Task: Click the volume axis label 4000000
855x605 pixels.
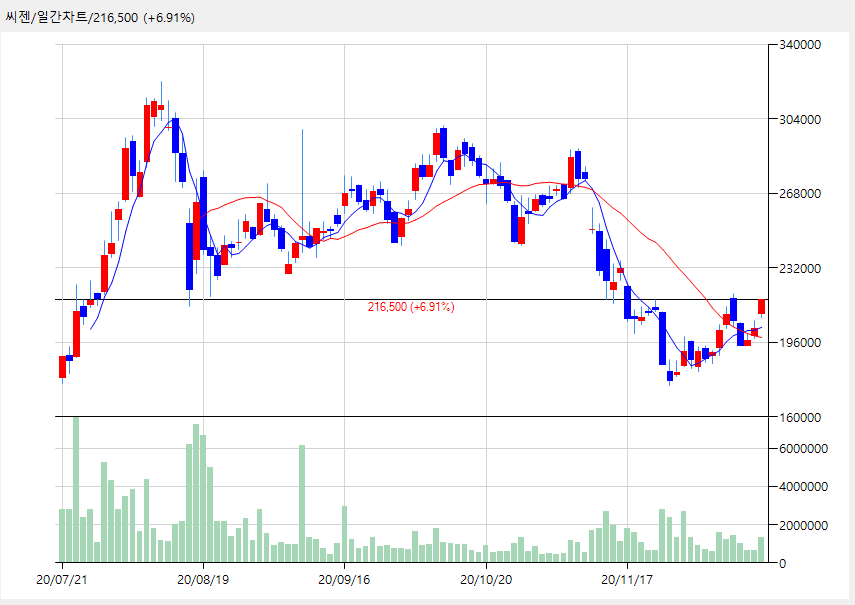Action: (x=803, y=487)
